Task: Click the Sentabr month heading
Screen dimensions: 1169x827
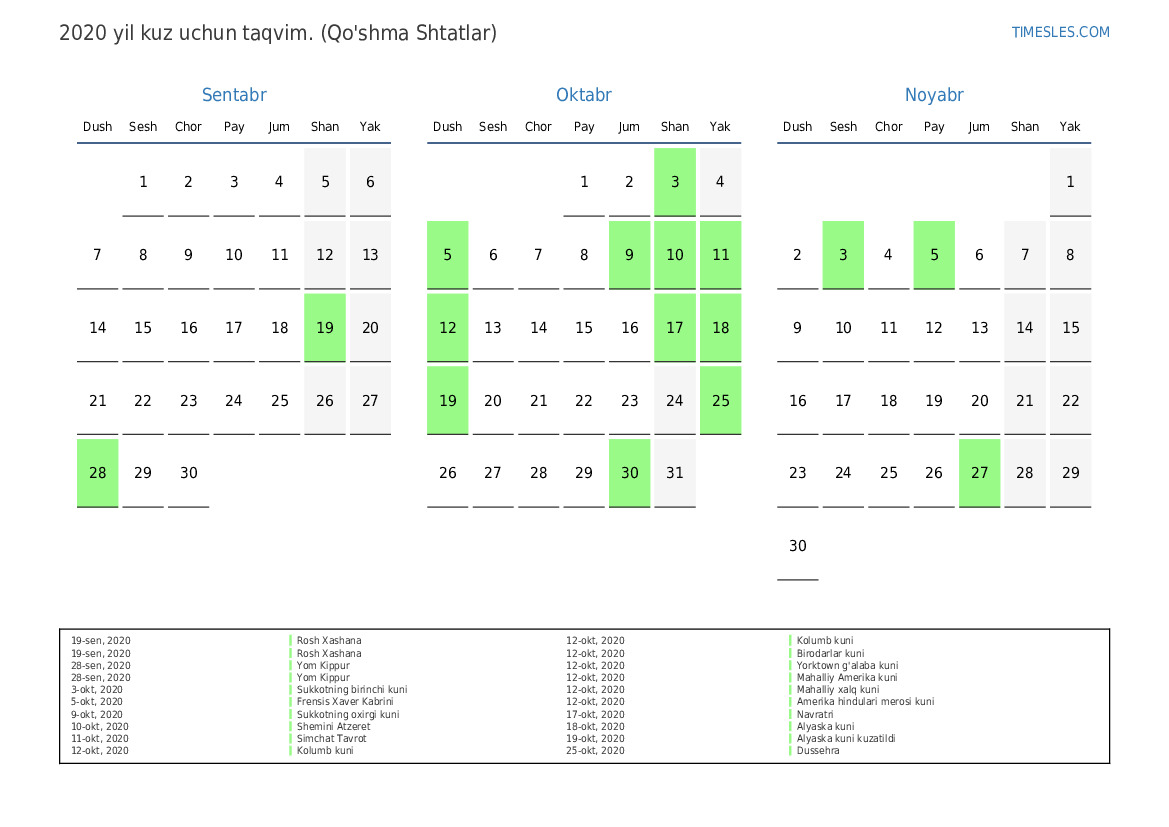Action: 234,95
